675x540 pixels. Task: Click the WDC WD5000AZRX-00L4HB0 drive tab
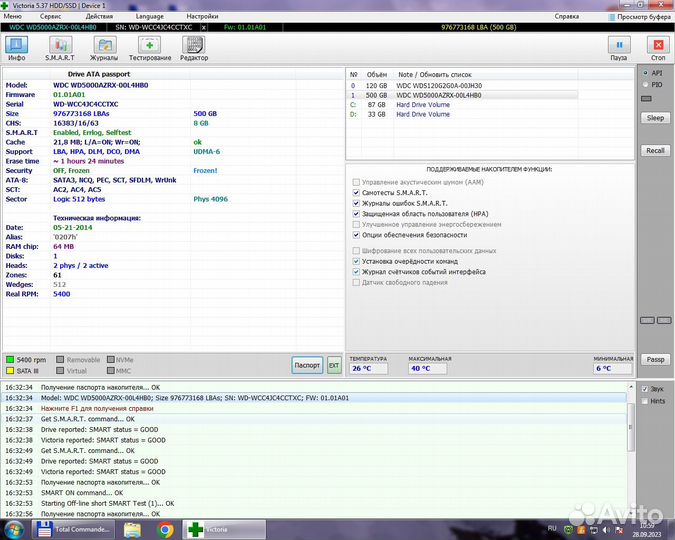pos(53,27)
